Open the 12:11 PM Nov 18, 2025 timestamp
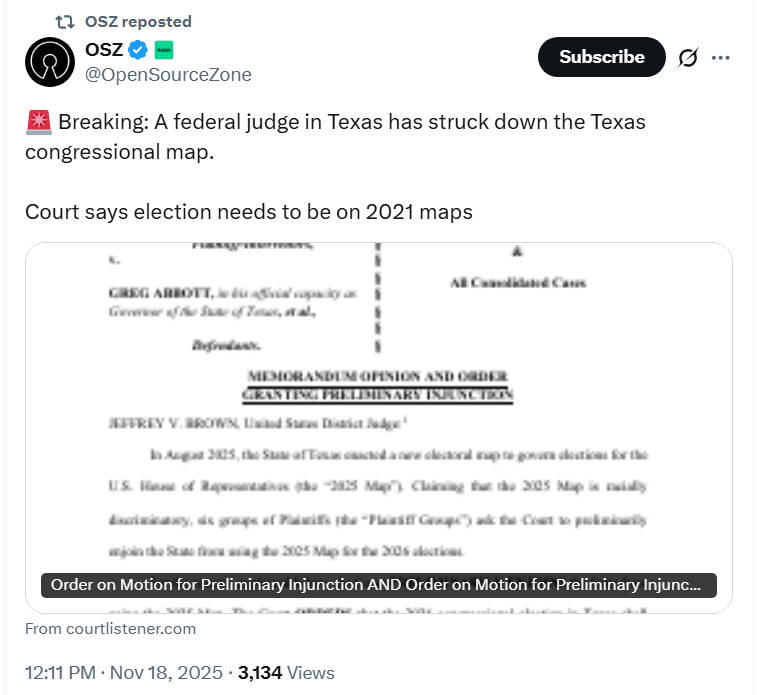 coord(124,673)
